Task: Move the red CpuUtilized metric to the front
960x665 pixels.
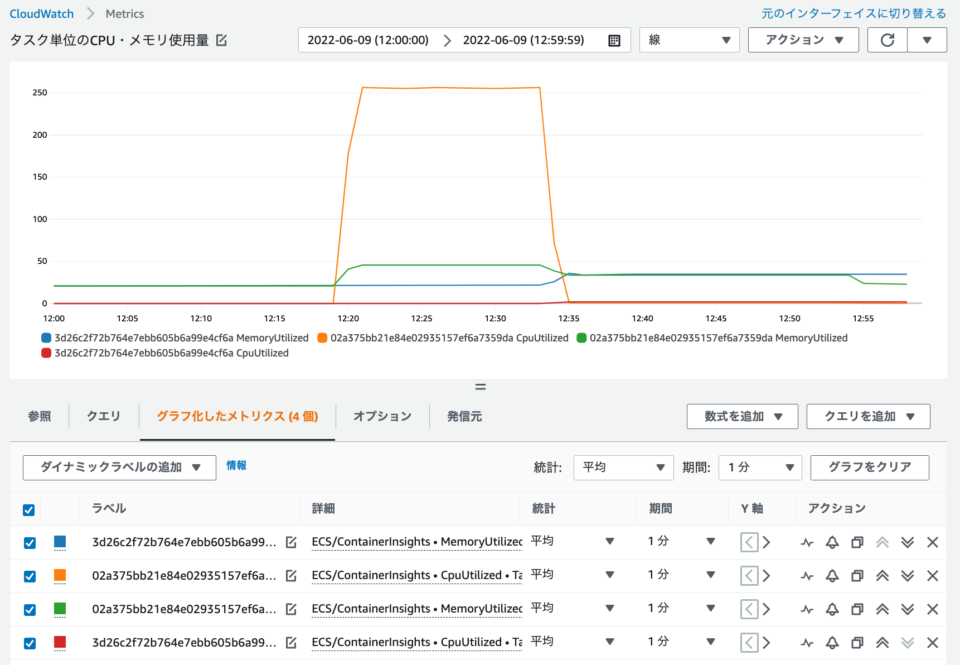Action: coord(880,641)
